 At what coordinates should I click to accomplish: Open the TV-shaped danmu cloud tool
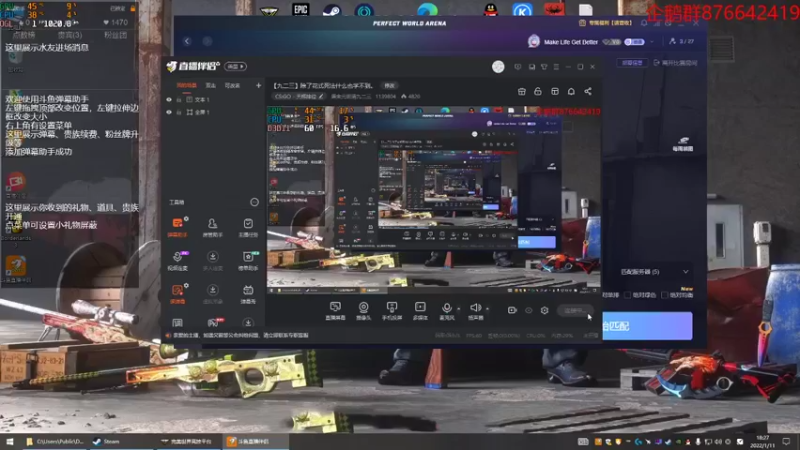(x=248, y=294)
